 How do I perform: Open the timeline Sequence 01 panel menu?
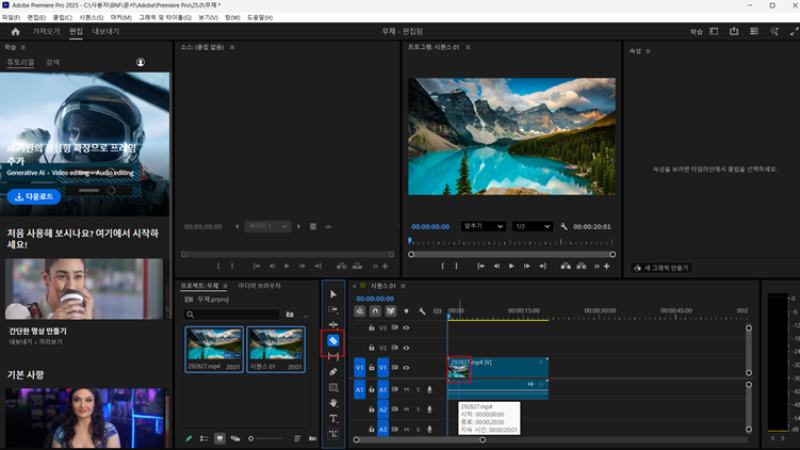403,286
